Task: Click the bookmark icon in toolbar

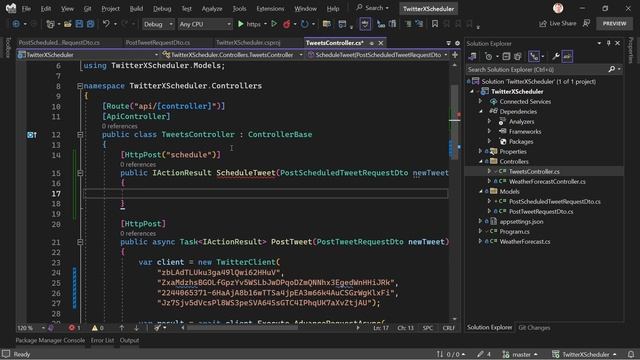Action: pos(435,24)
